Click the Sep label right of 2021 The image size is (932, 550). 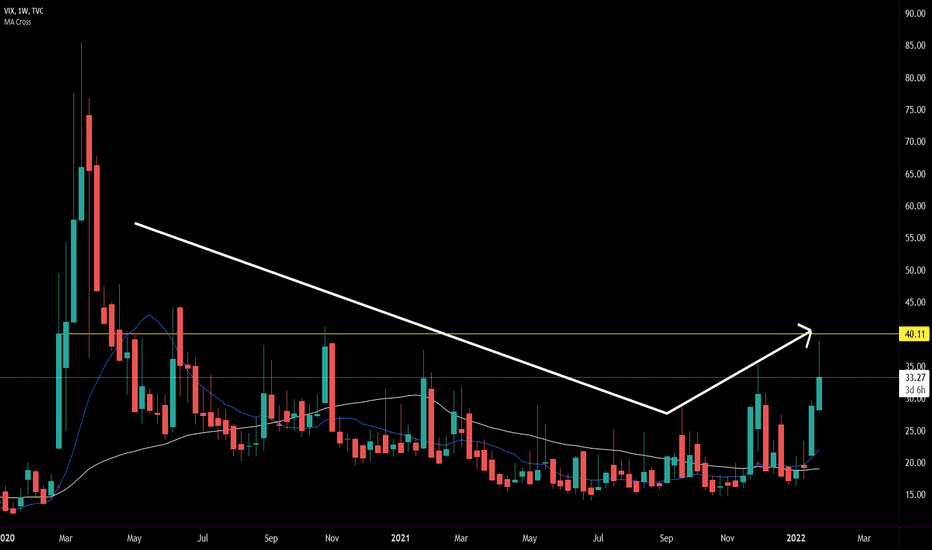[666, 538]
